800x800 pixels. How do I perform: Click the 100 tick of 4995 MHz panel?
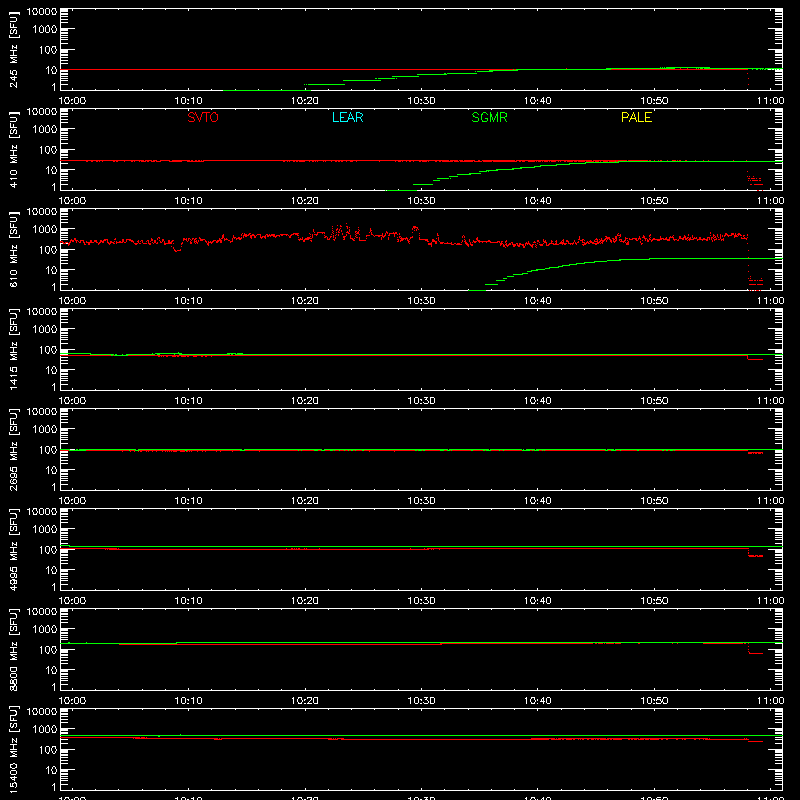point(48,550)
